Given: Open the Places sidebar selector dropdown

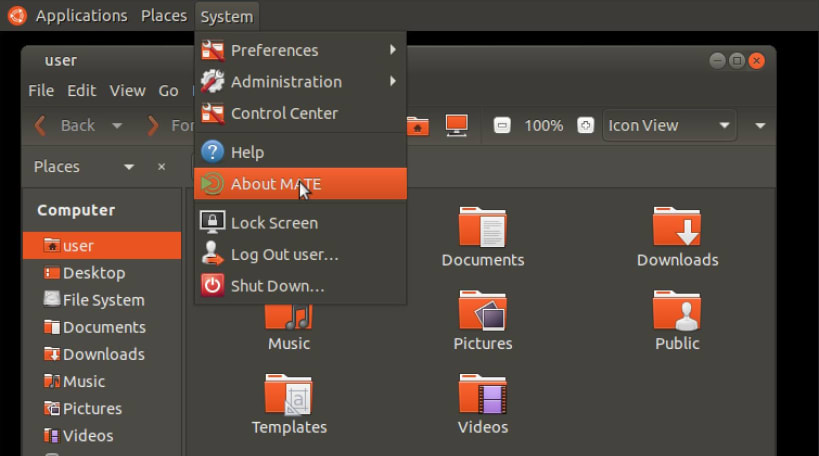Looking at the screenshot, I should pos(84,167).
